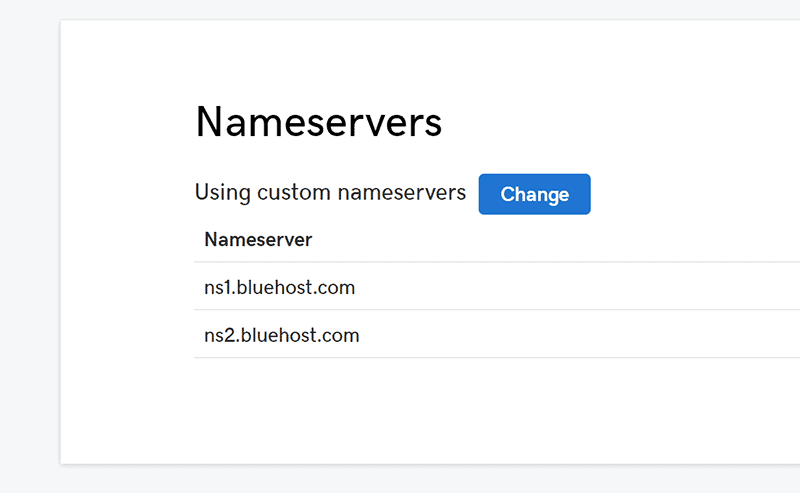The image size is (800, 493).
Task: Click the word custom in status label
Action: click(x=294, y=193)
